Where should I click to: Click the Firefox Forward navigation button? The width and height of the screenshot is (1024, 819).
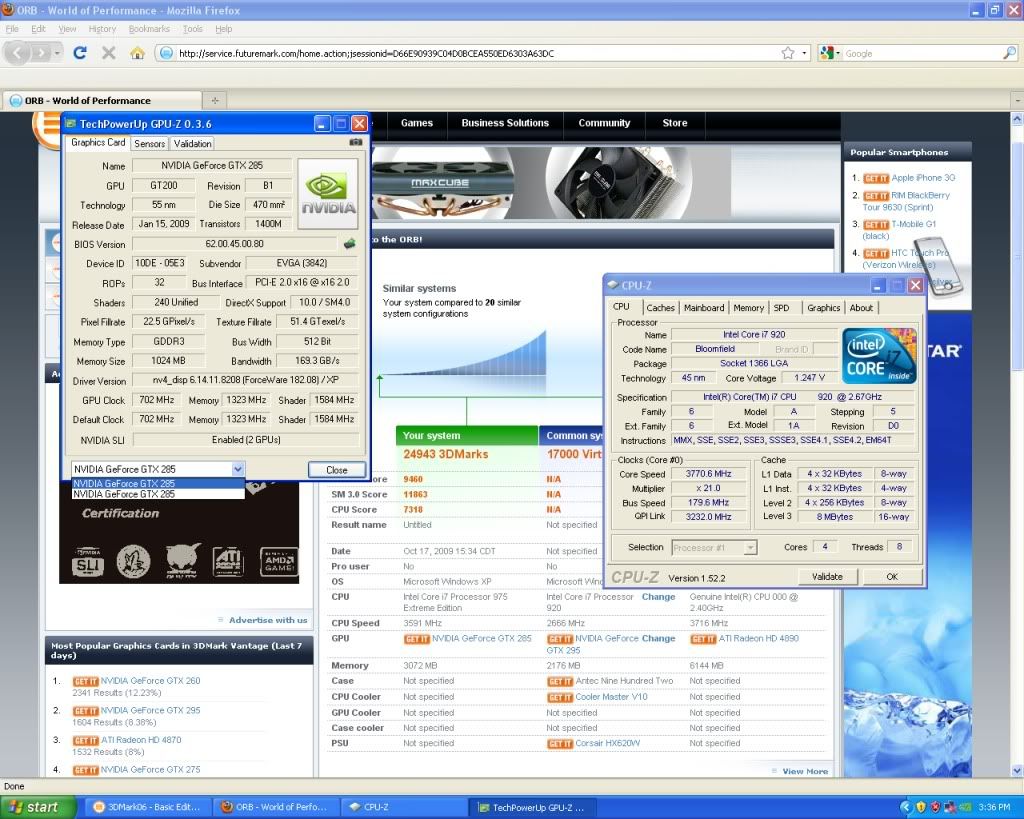[x=40, y=53]
